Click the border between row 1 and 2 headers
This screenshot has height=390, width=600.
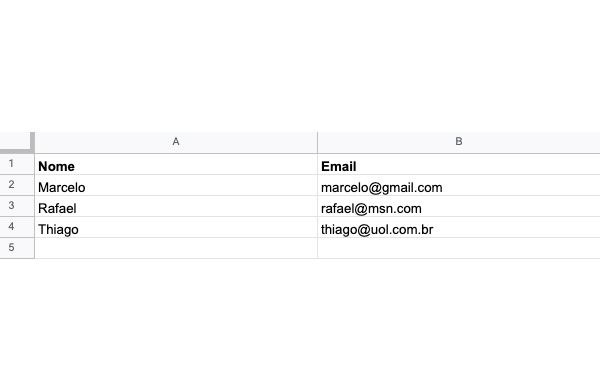click(17, 175)
